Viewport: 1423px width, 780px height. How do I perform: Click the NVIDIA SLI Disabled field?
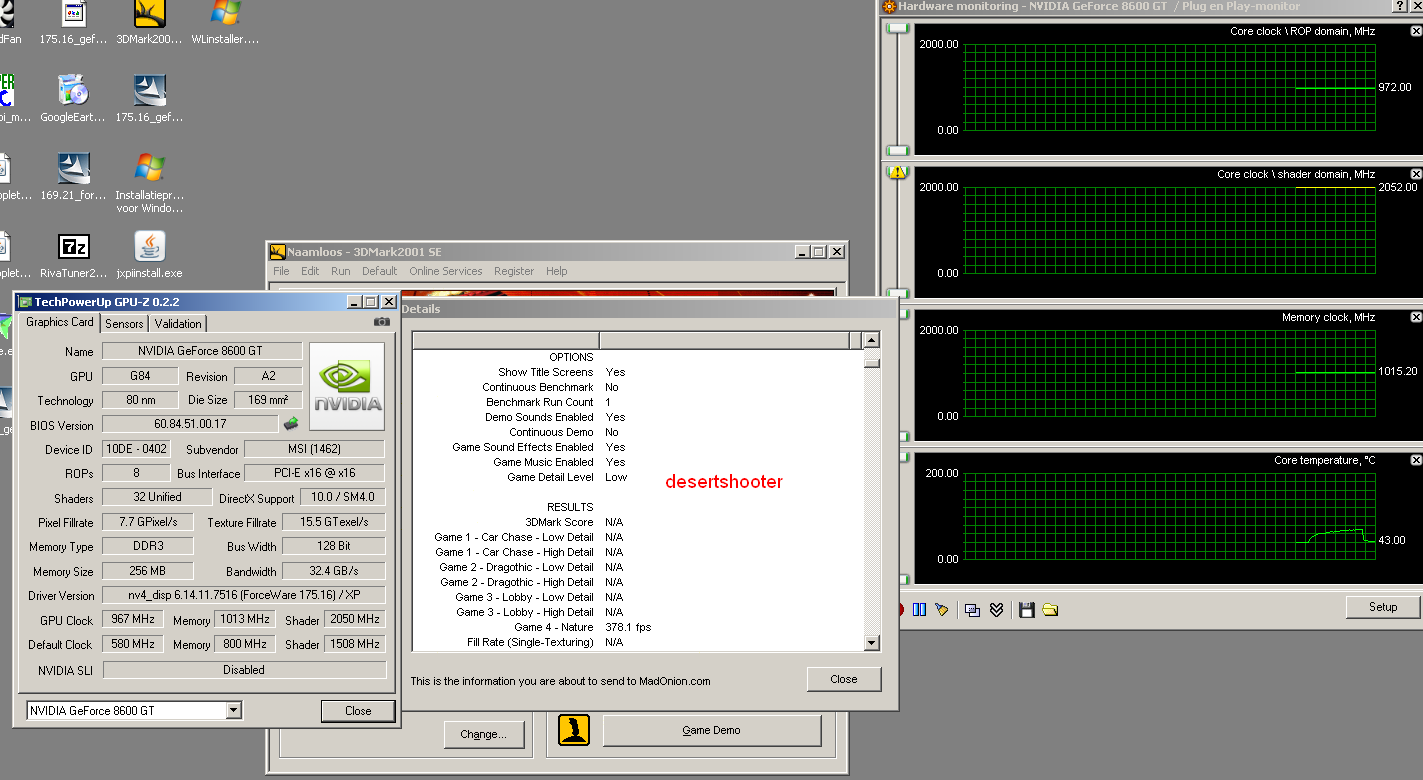tap(244, 670)
